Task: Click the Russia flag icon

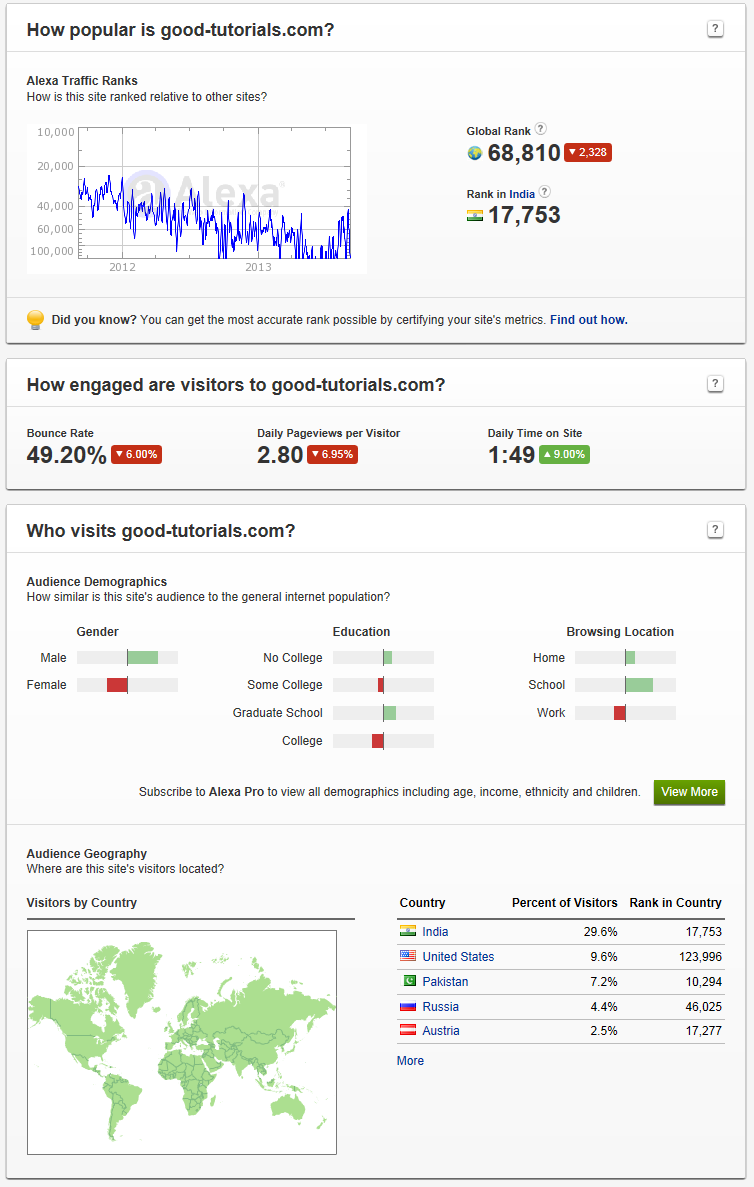Action: [x=408, y=1006]
